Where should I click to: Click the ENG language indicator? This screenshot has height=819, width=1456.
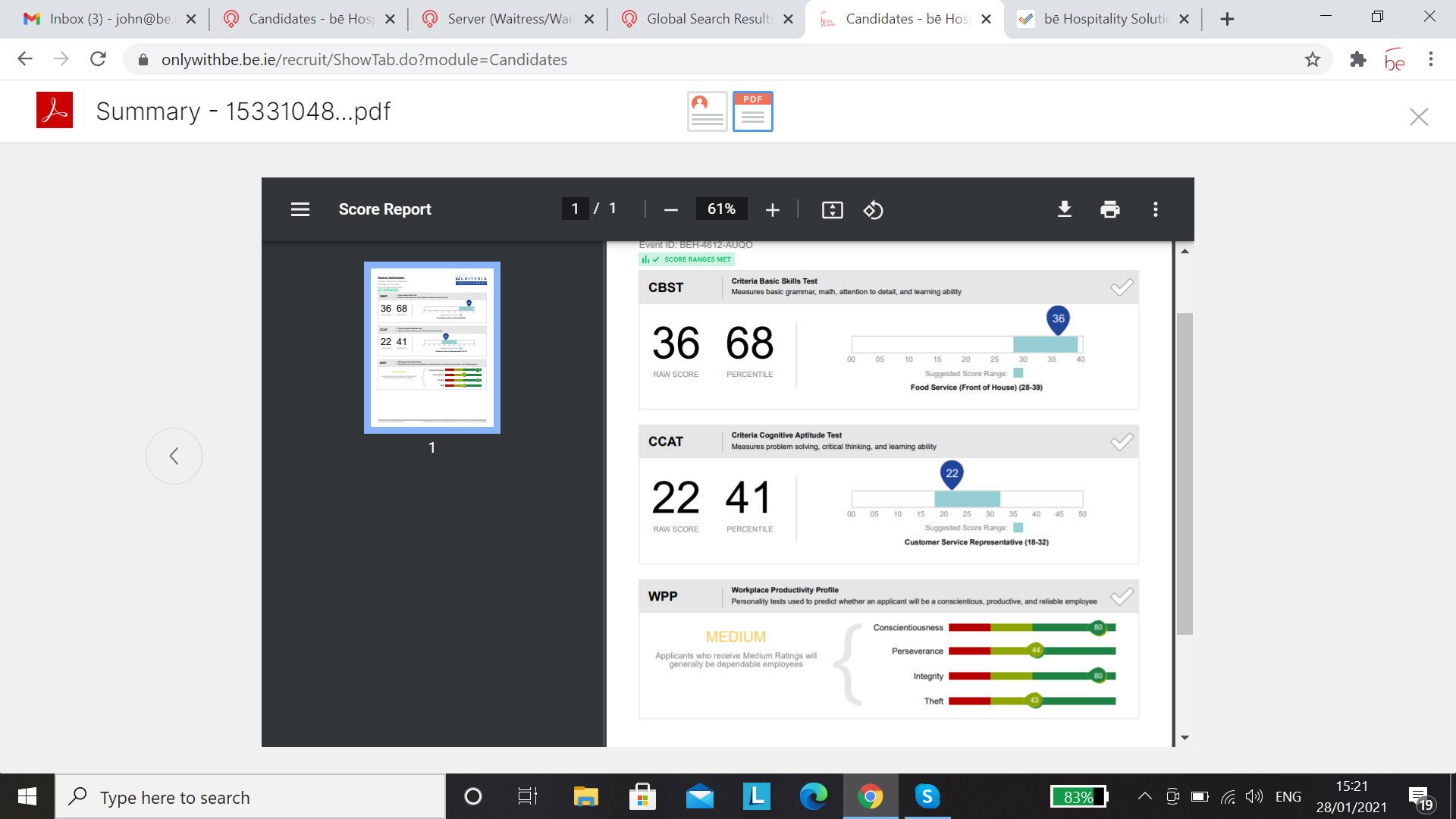point(1288,796)
